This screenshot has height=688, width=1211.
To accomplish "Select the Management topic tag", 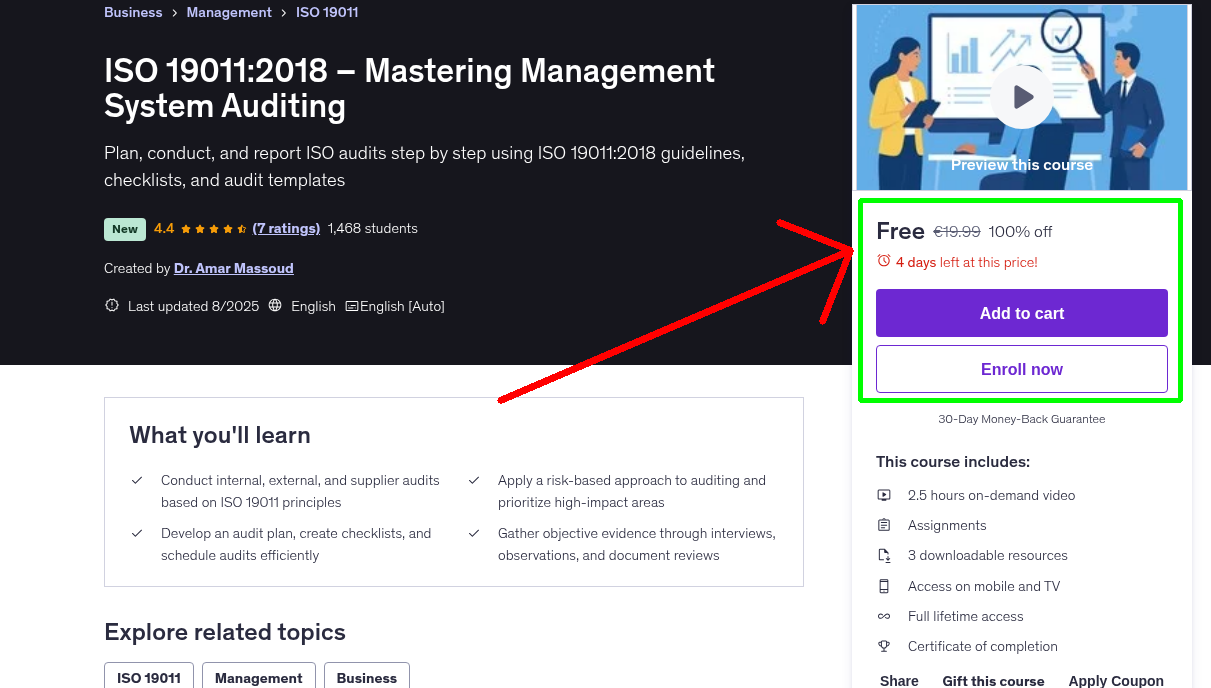I will click(x=258, y=677).
